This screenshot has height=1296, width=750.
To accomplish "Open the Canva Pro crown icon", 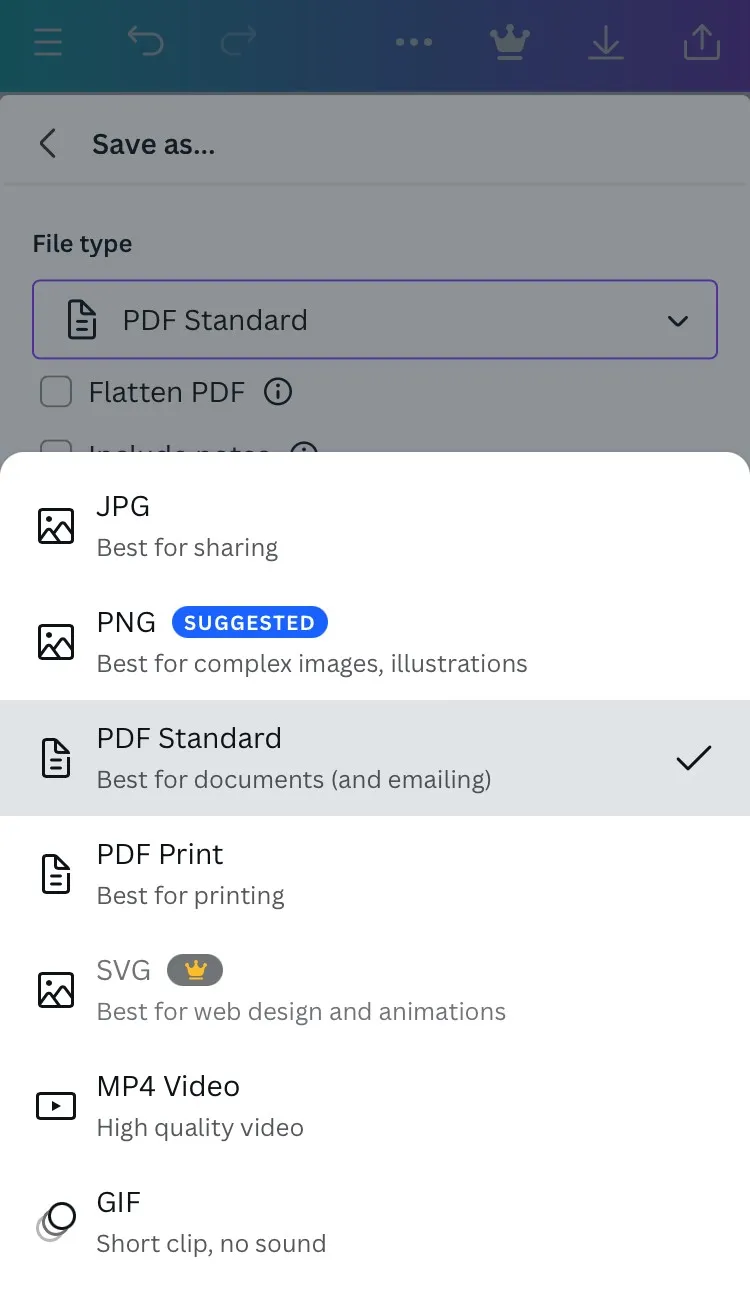I will click(x=510, y=42).
